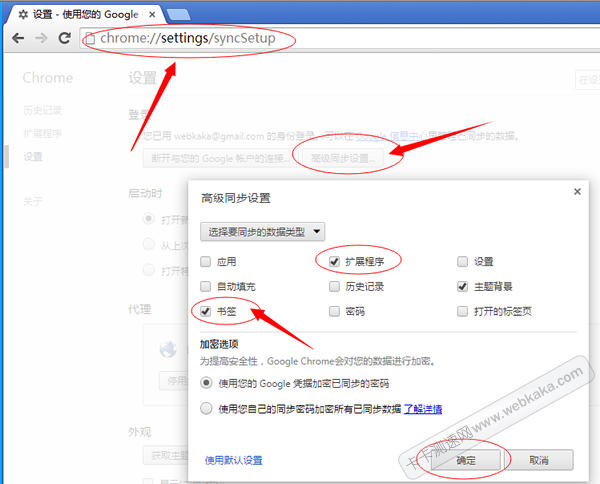Close the 高级同步设置 dialog with X
600x484 pixels.
click(576, 191)
